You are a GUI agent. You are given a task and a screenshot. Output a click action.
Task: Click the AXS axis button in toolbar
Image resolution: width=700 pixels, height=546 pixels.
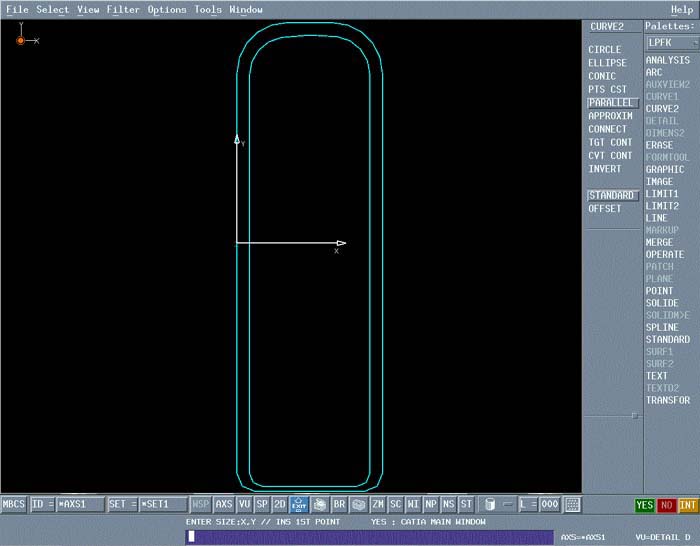[224, 505]
